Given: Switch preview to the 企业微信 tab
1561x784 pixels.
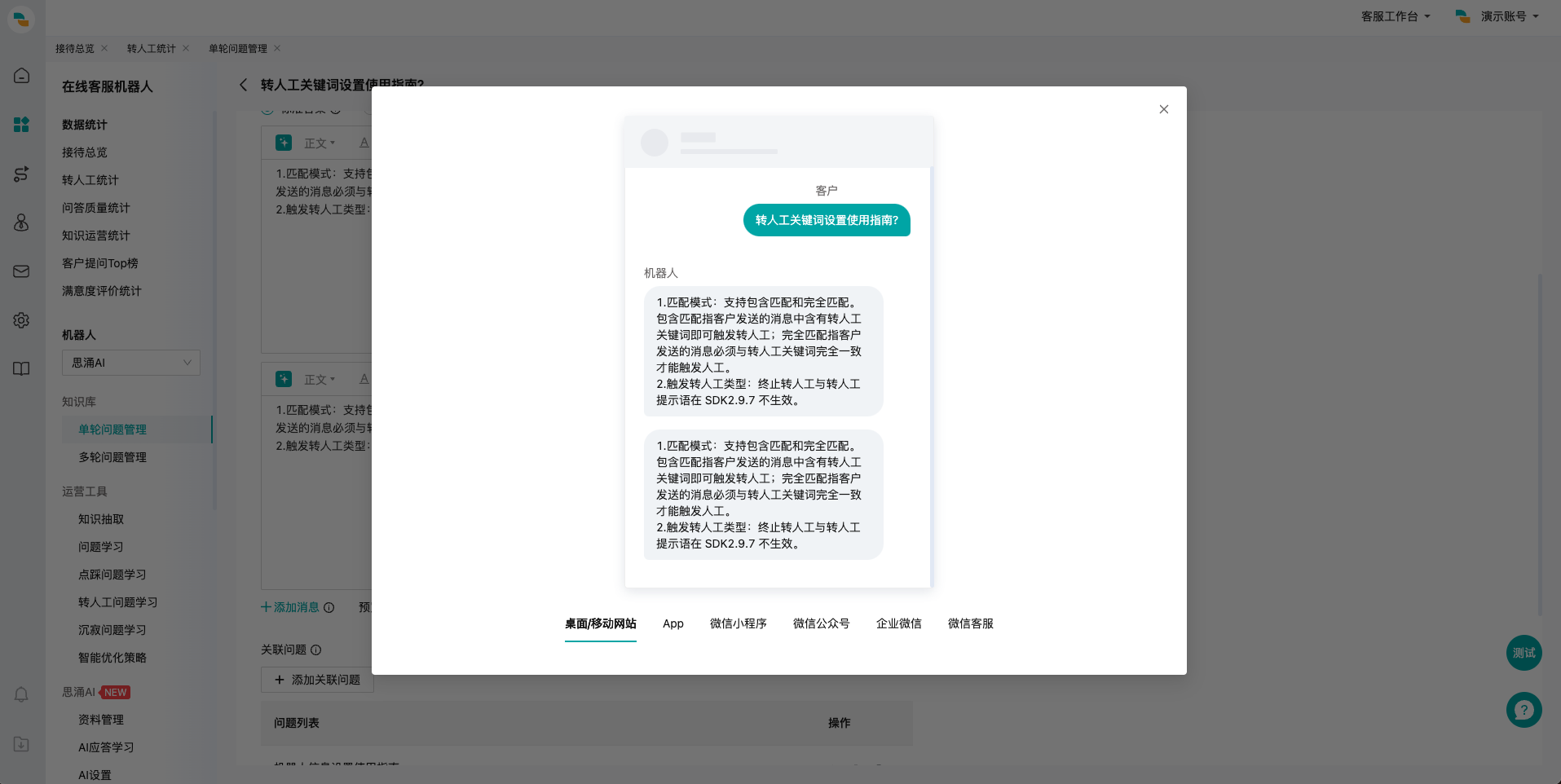Looking at the screenshot, I should click(898, 623).
